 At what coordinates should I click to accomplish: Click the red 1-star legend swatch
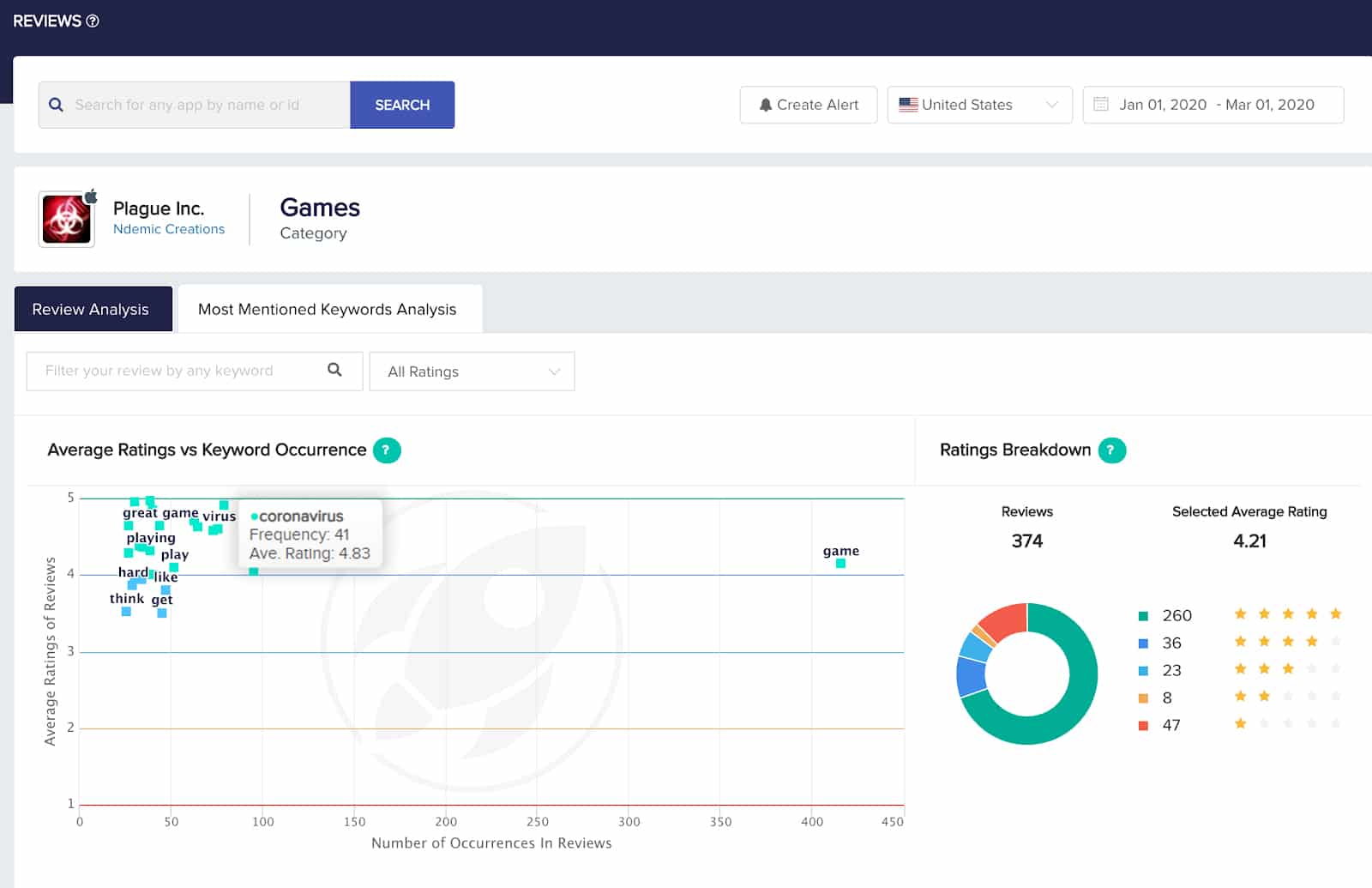(x=1143, y=726)
